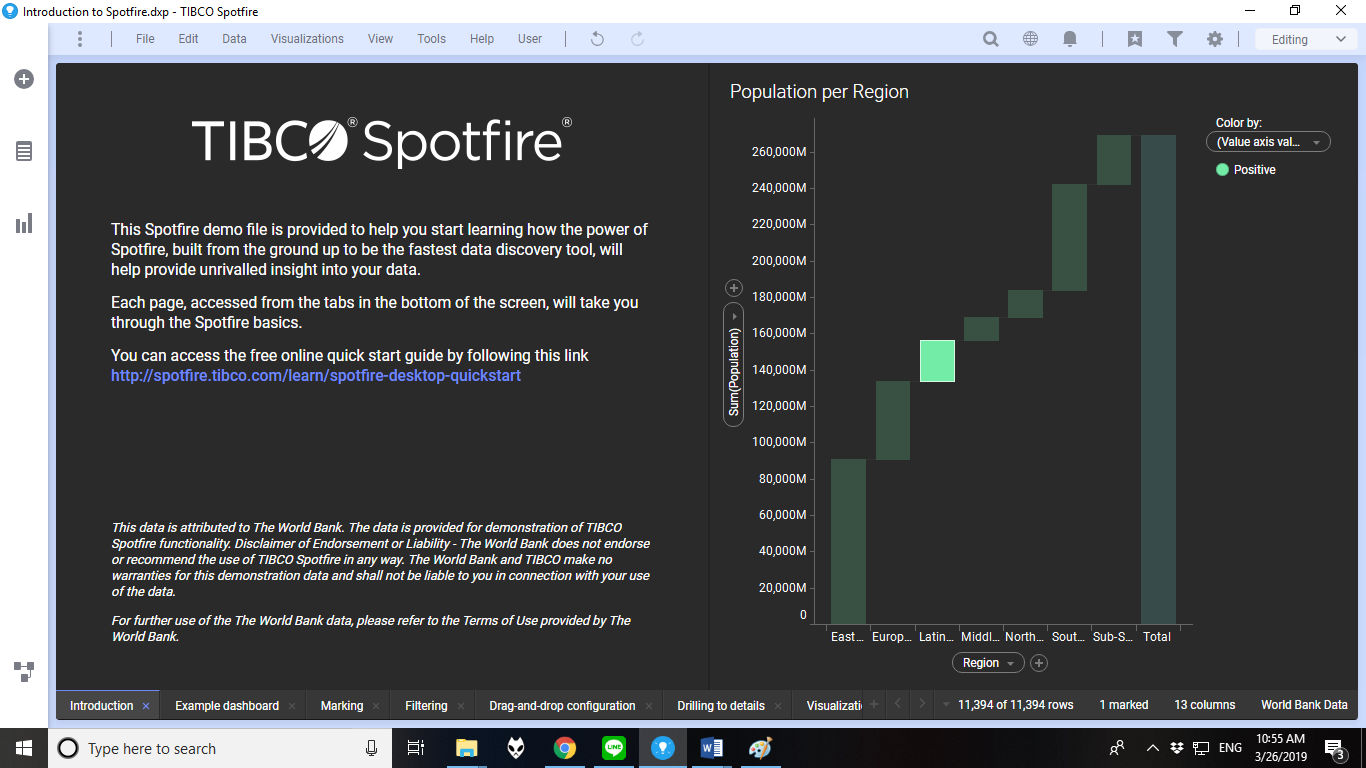Open the Windows Start menu
Screen dimensions: 1366x768
pos(24,748)
